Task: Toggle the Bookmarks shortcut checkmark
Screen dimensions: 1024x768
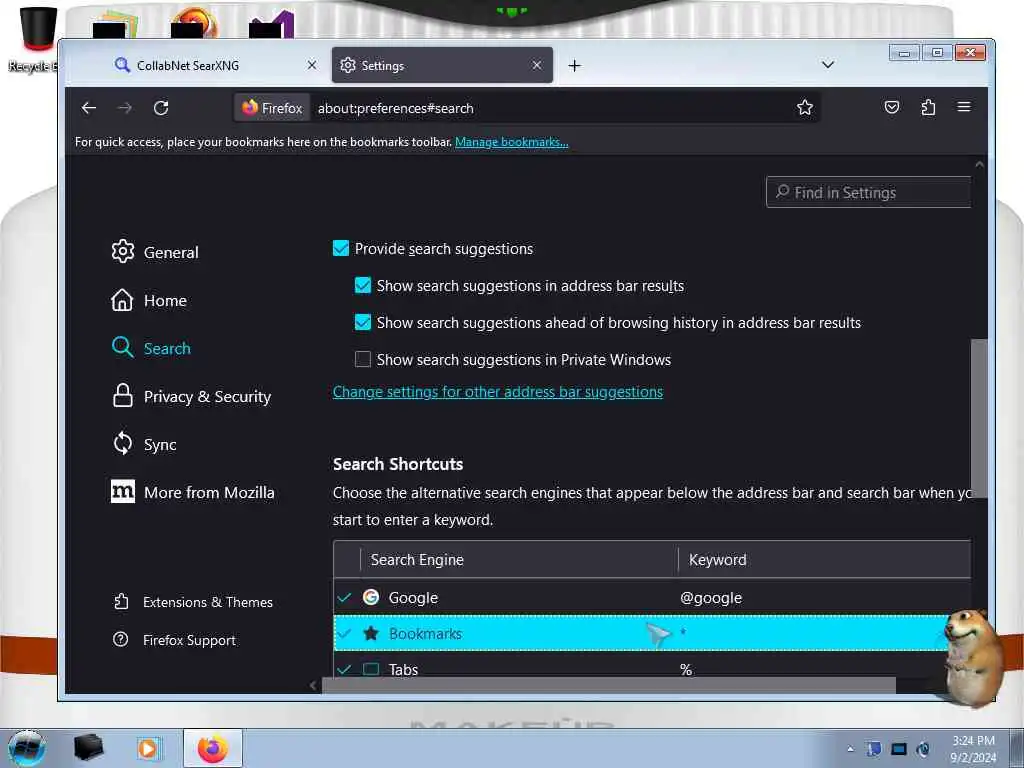Action: 344,633
